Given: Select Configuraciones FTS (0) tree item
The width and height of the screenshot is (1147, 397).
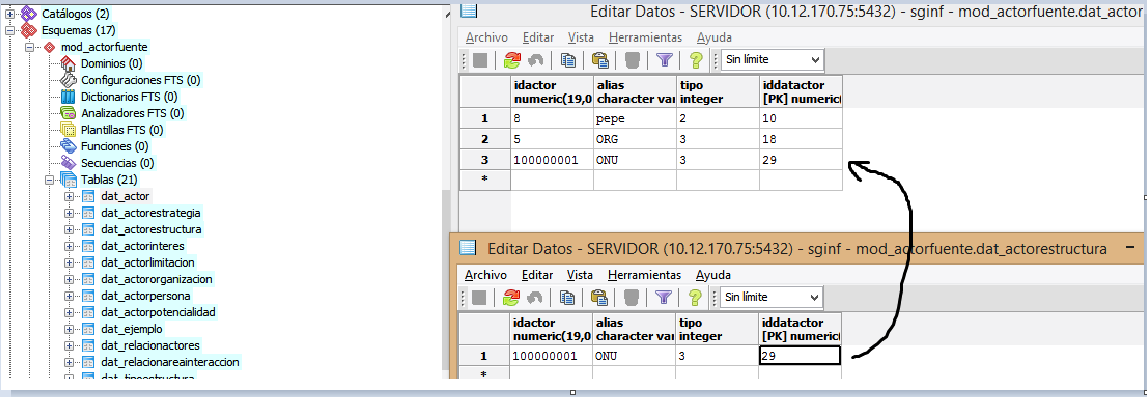Looking at the screenshot, I should coord(140,80).
